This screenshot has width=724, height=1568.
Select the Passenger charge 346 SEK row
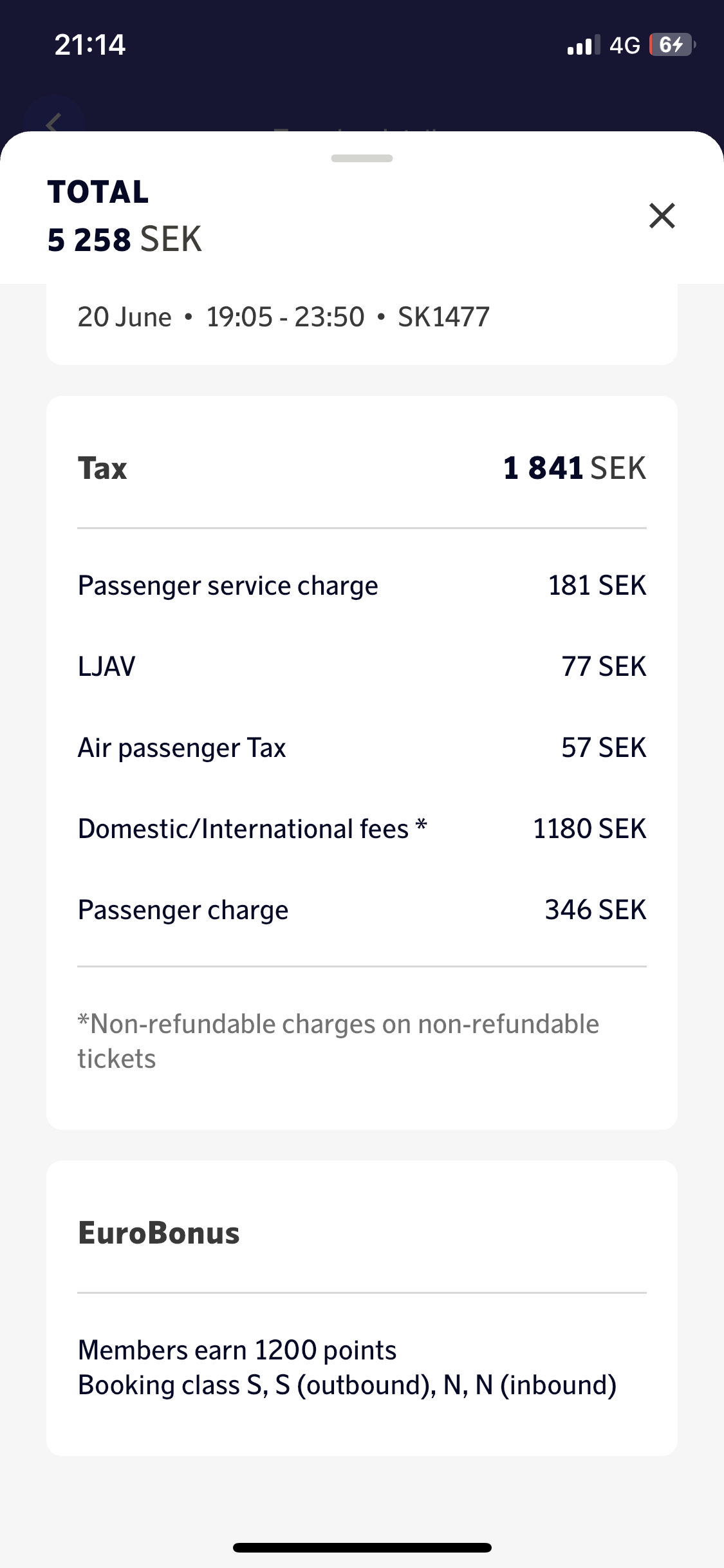(362, 910)
